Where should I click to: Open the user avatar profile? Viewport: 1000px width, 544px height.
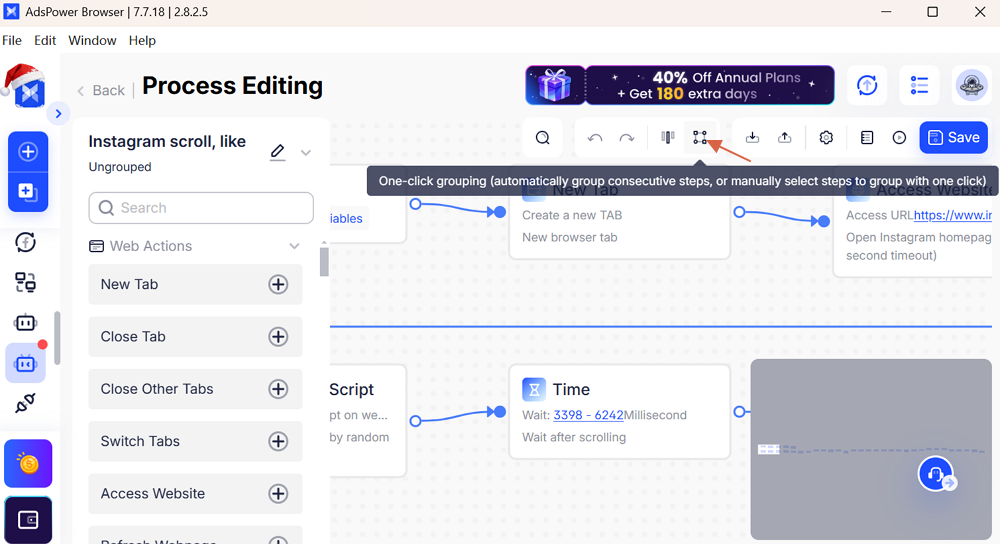coord(971,85)
